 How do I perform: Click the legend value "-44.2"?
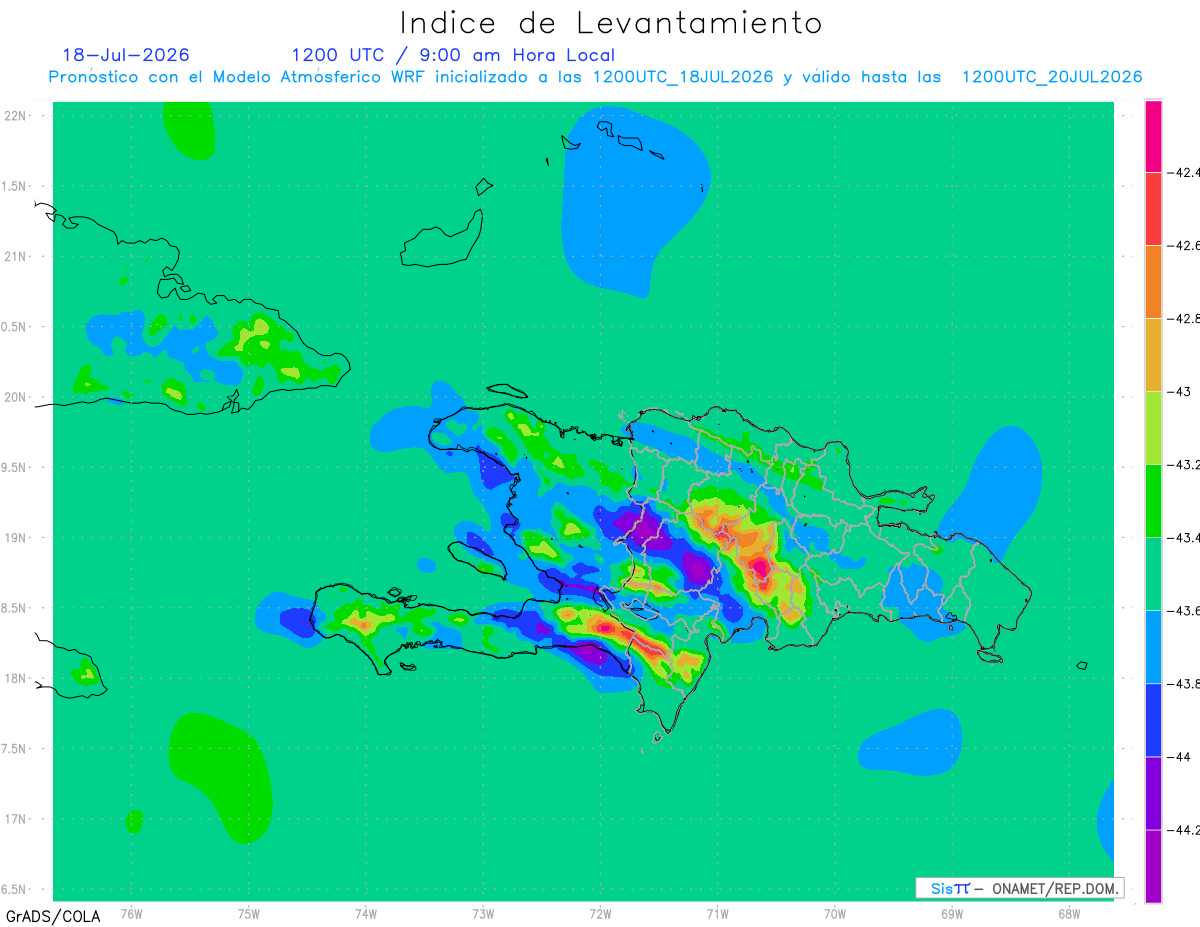[1186, 830]
